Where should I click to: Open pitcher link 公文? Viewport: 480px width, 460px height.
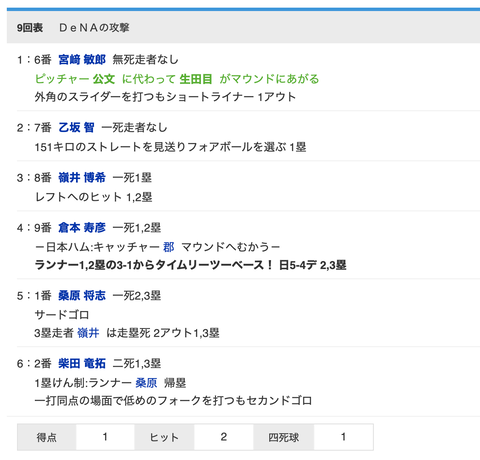click(104, 79)
